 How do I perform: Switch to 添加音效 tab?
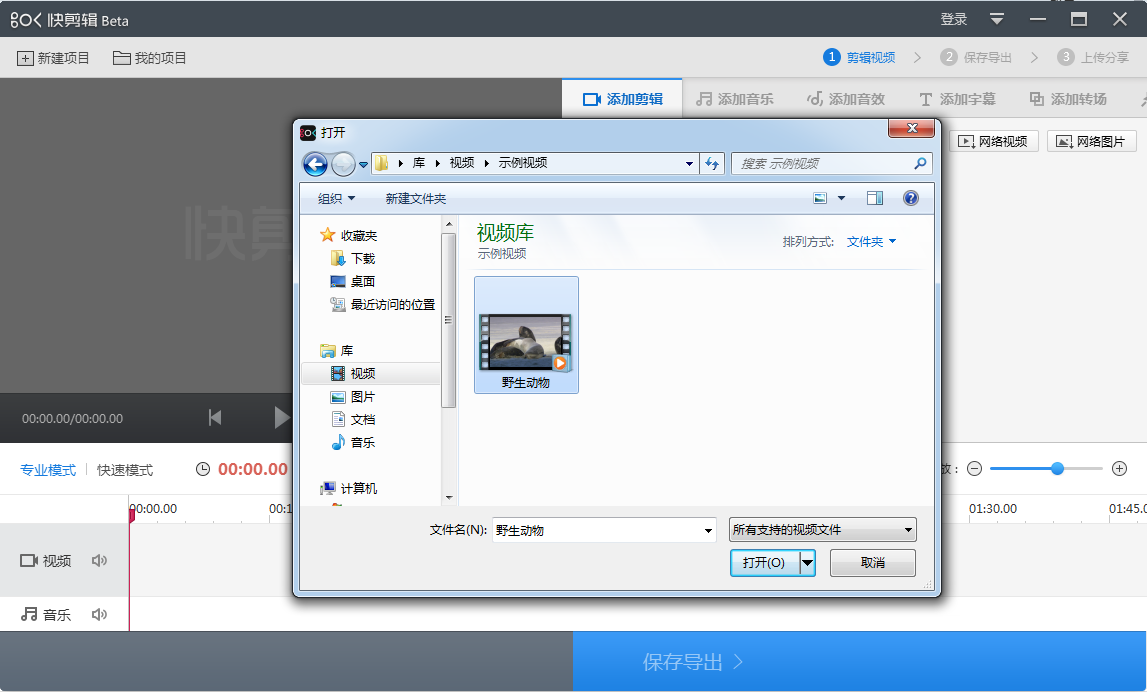[x=846, y=99]
